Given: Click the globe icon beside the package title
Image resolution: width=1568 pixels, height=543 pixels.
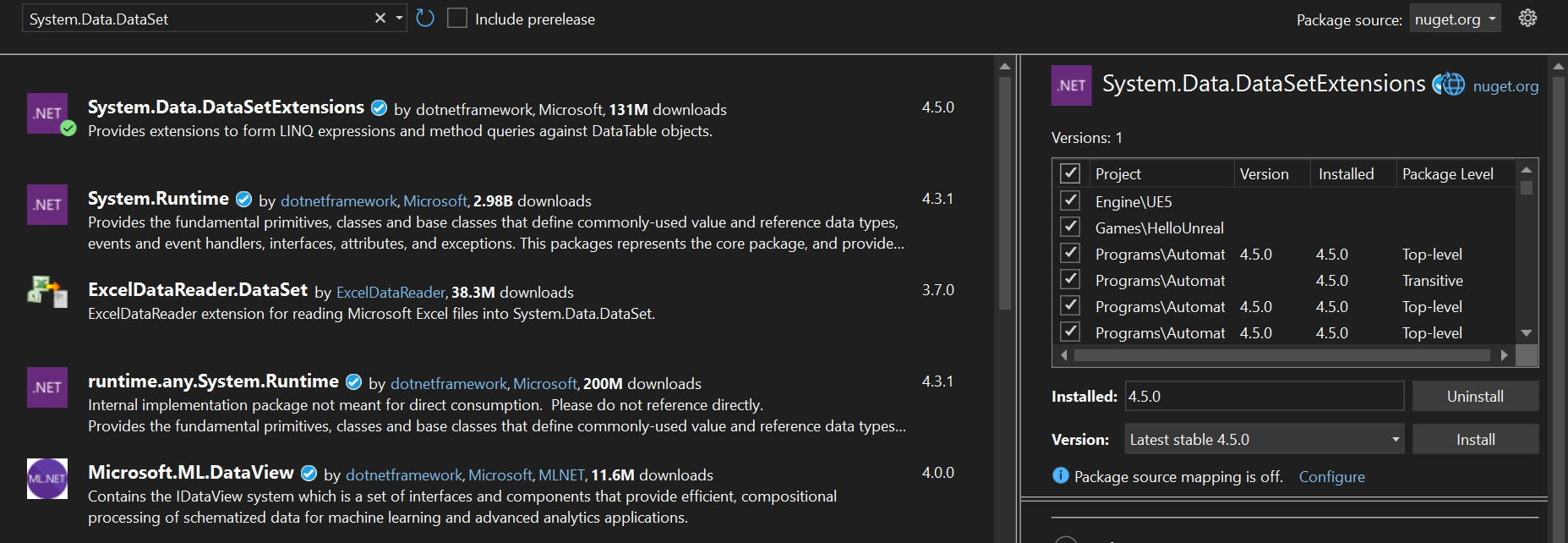Looking at the screenshot, I should coord(1451,85).
